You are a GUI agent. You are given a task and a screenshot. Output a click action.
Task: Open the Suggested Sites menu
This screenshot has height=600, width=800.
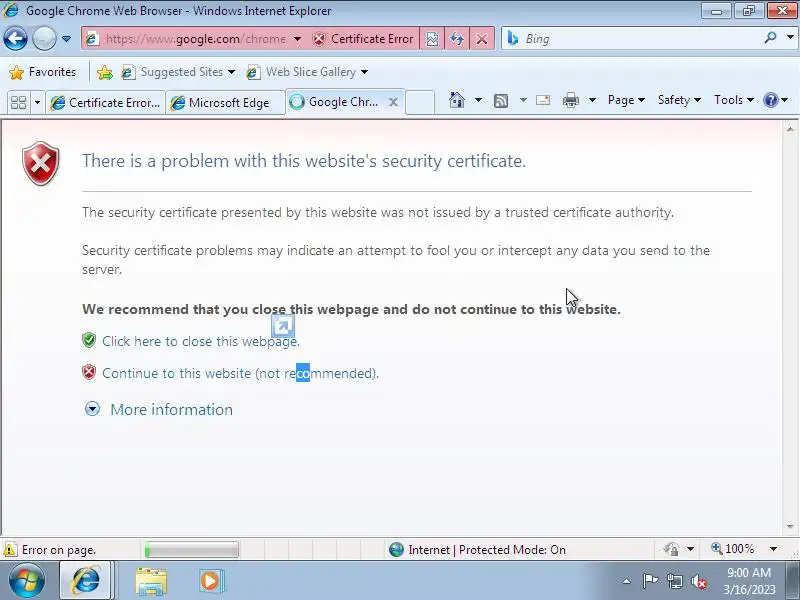point(178,72)
